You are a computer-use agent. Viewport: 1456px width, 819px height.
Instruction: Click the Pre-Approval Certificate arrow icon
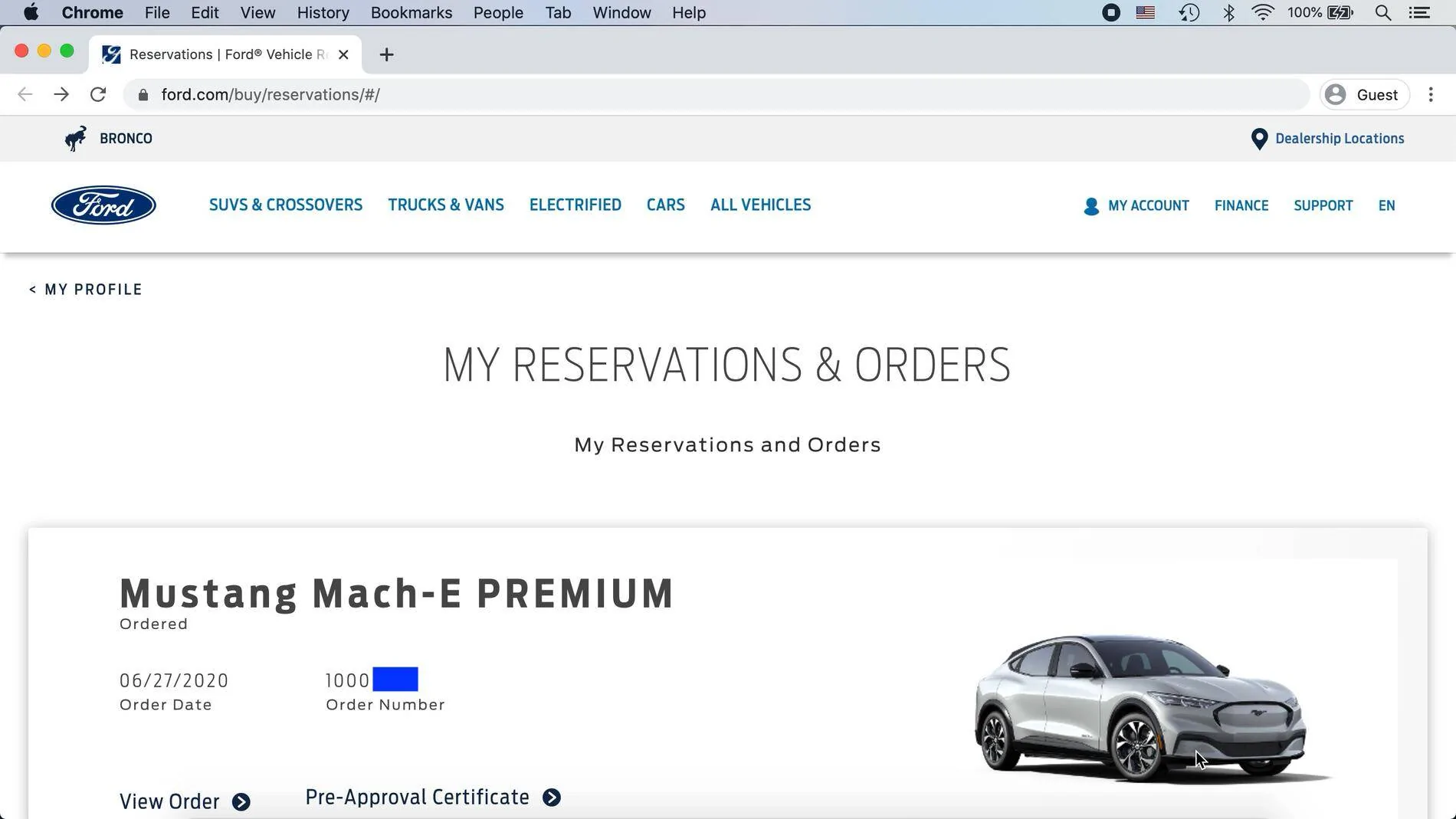click(x=552, y=798)
